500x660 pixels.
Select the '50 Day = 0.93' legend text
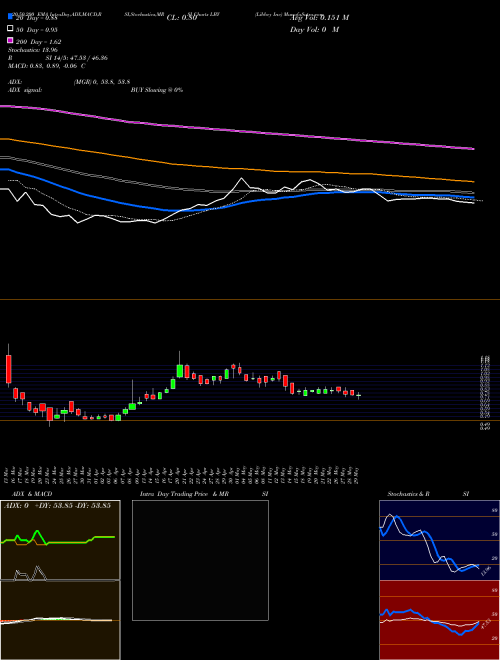[x=37, y=30]
